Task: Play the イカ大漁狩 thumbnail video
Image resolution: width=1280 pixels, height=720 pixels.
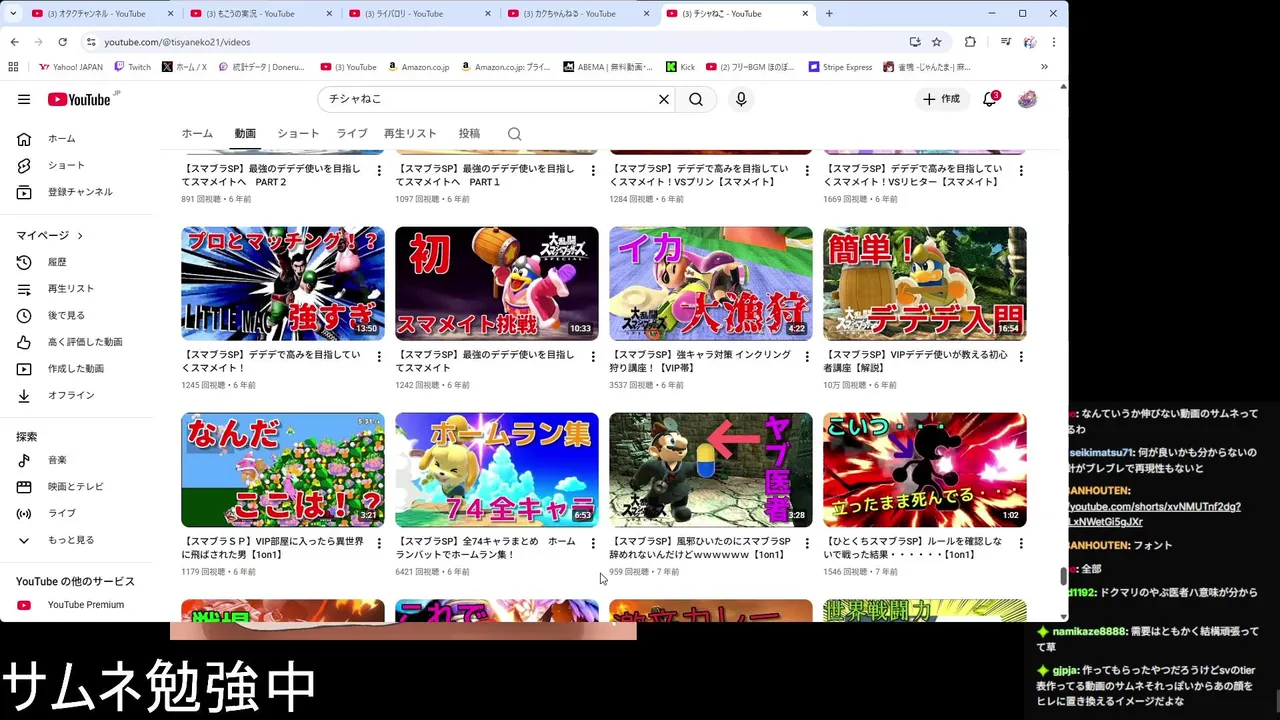Action: click(x=710, y=284)
